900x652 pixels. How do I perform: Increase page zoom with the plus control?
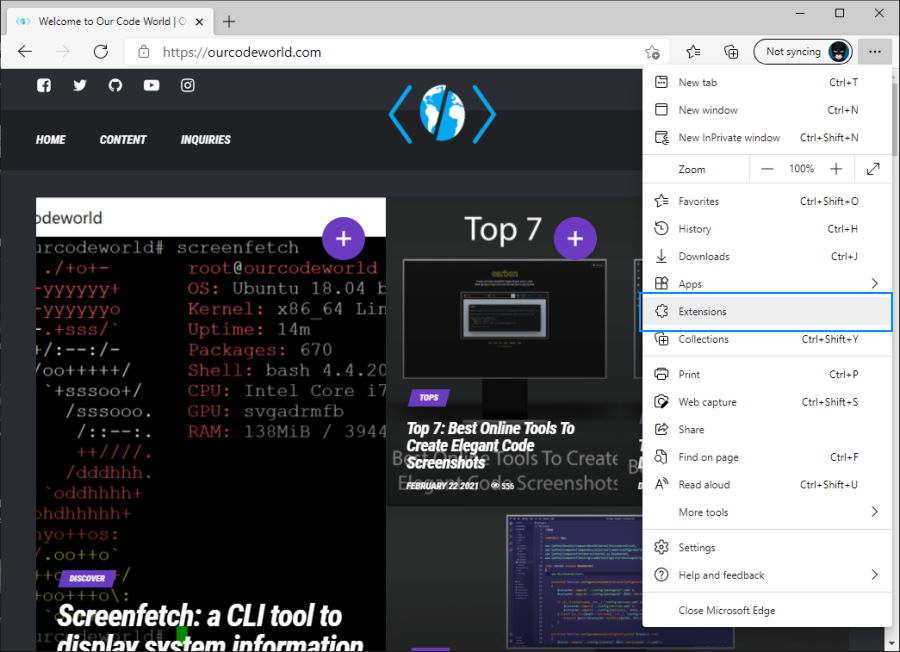click(838, 168)
